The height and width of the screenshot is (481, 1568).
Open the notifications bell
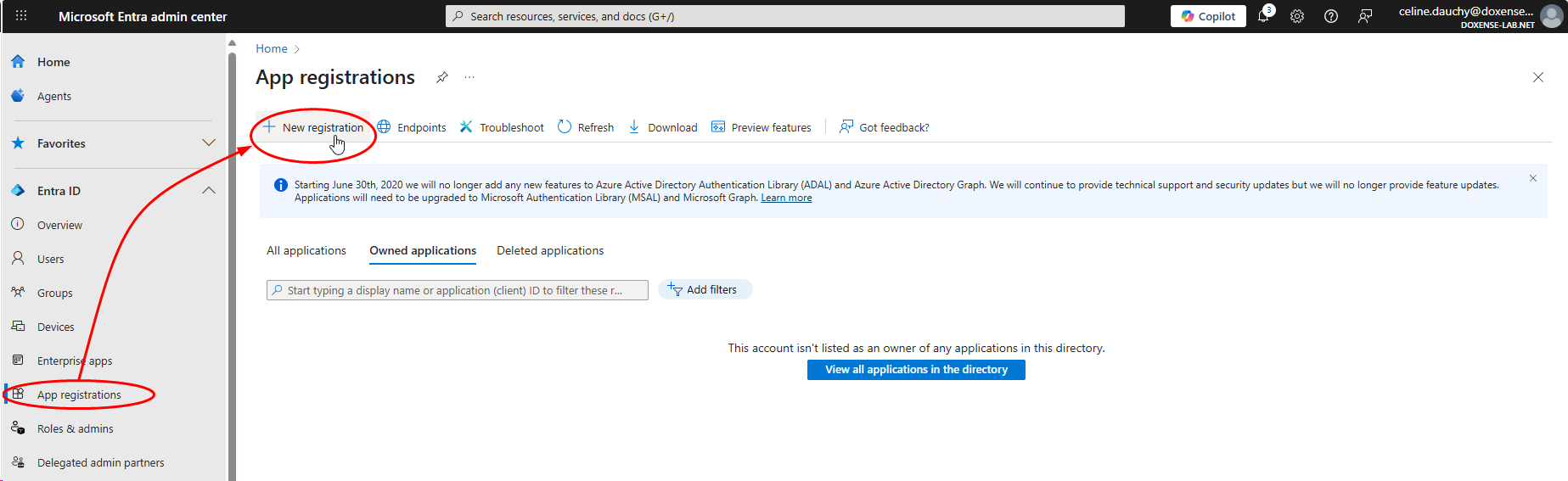(1263, 16)
